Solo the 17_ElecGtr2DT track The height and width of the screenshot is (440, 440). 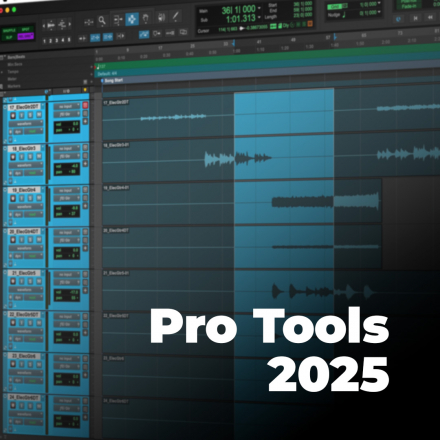click(30, 115)
